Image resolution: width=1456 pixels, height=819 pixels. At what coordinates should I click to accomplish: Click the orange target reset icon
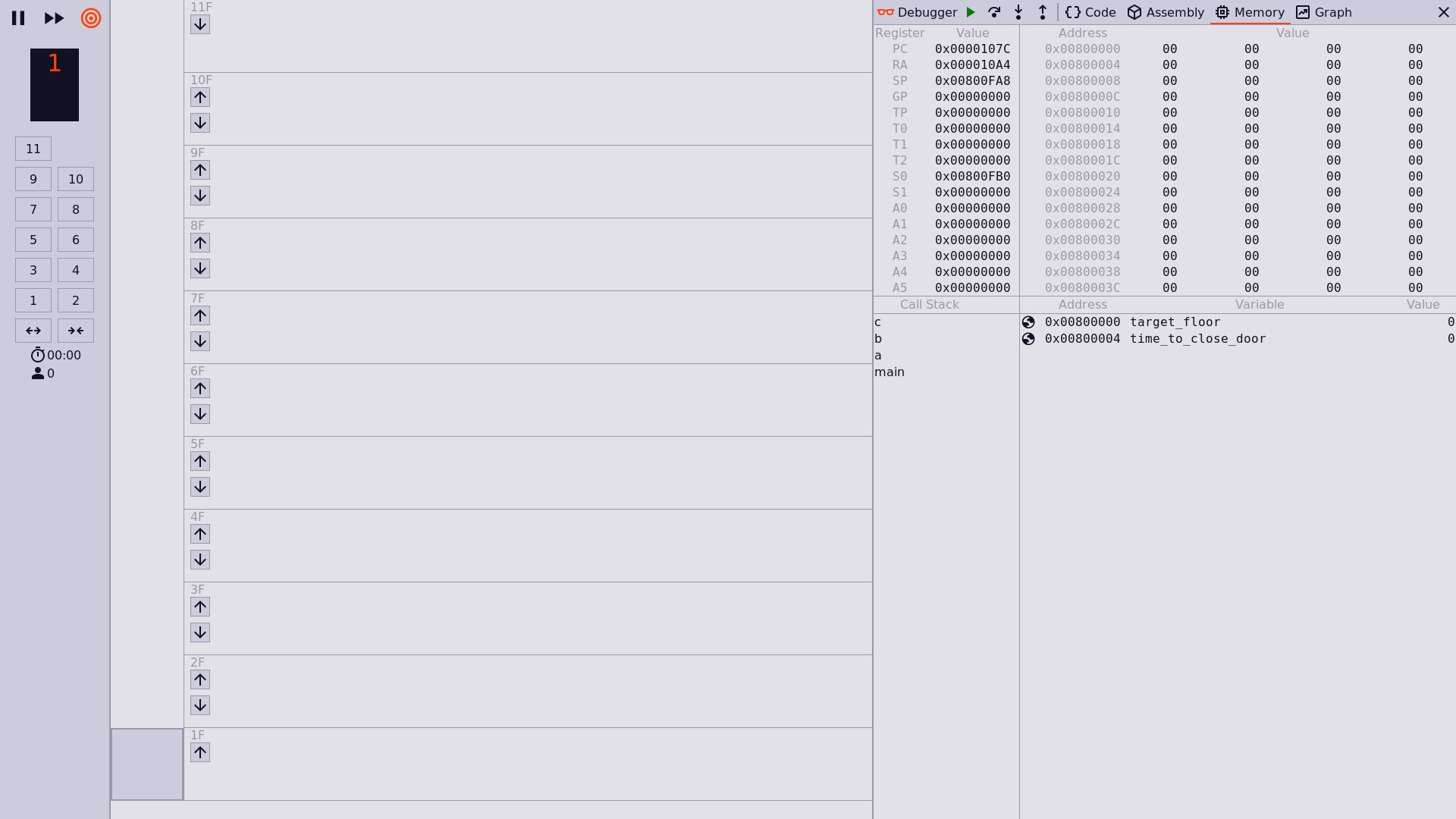(x=90, y=18)
